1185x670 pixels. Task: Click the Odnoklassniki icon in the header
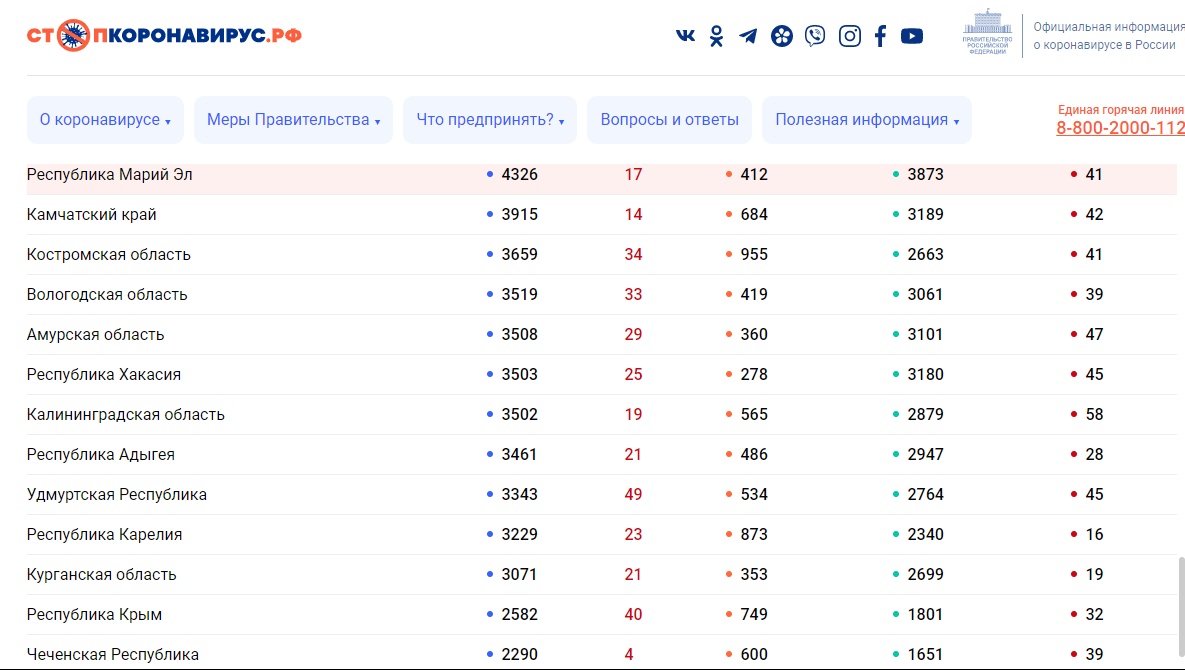click(x=716, y=35)
